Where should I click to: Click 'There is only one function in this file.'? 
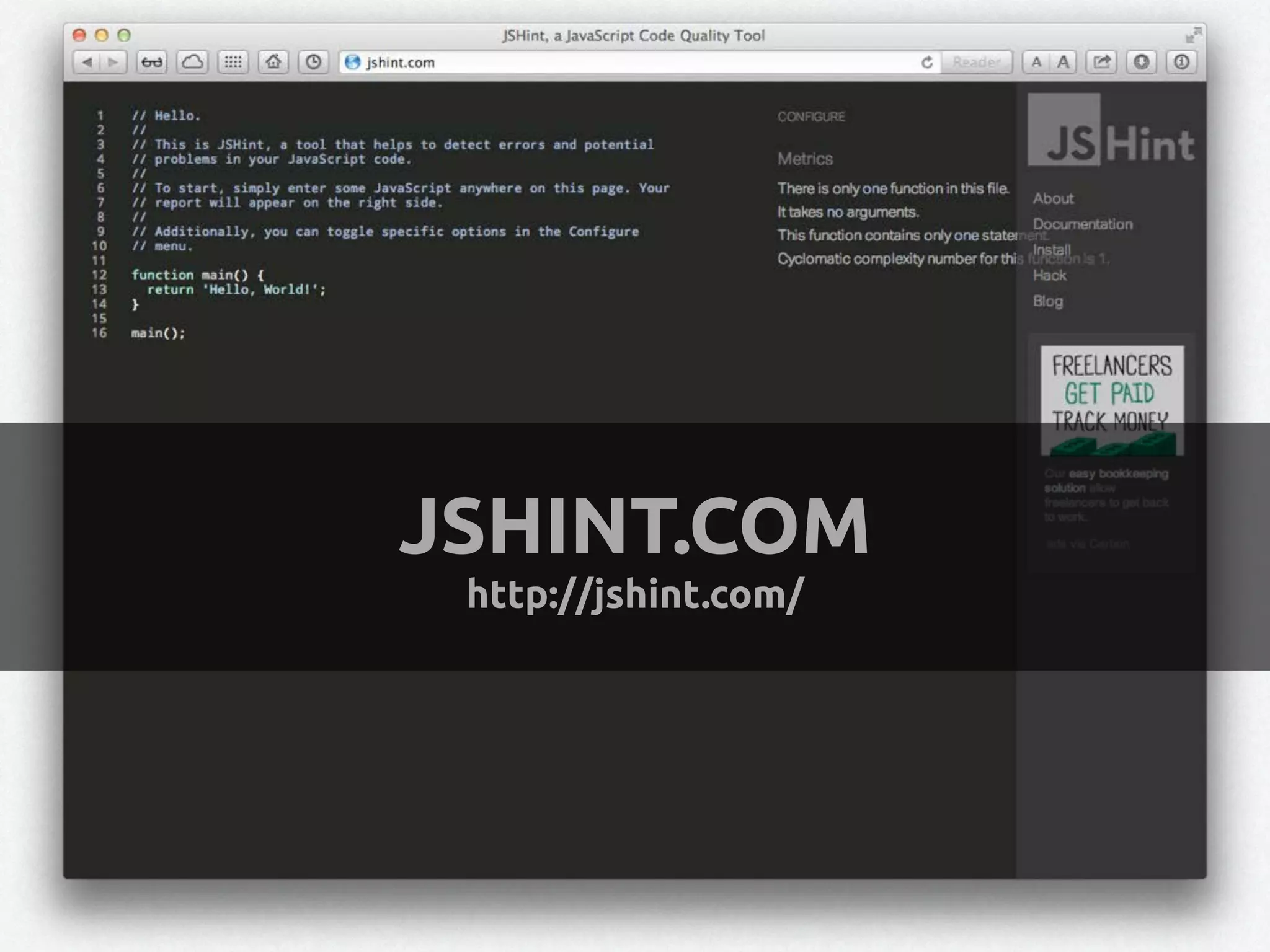point(894,188)
